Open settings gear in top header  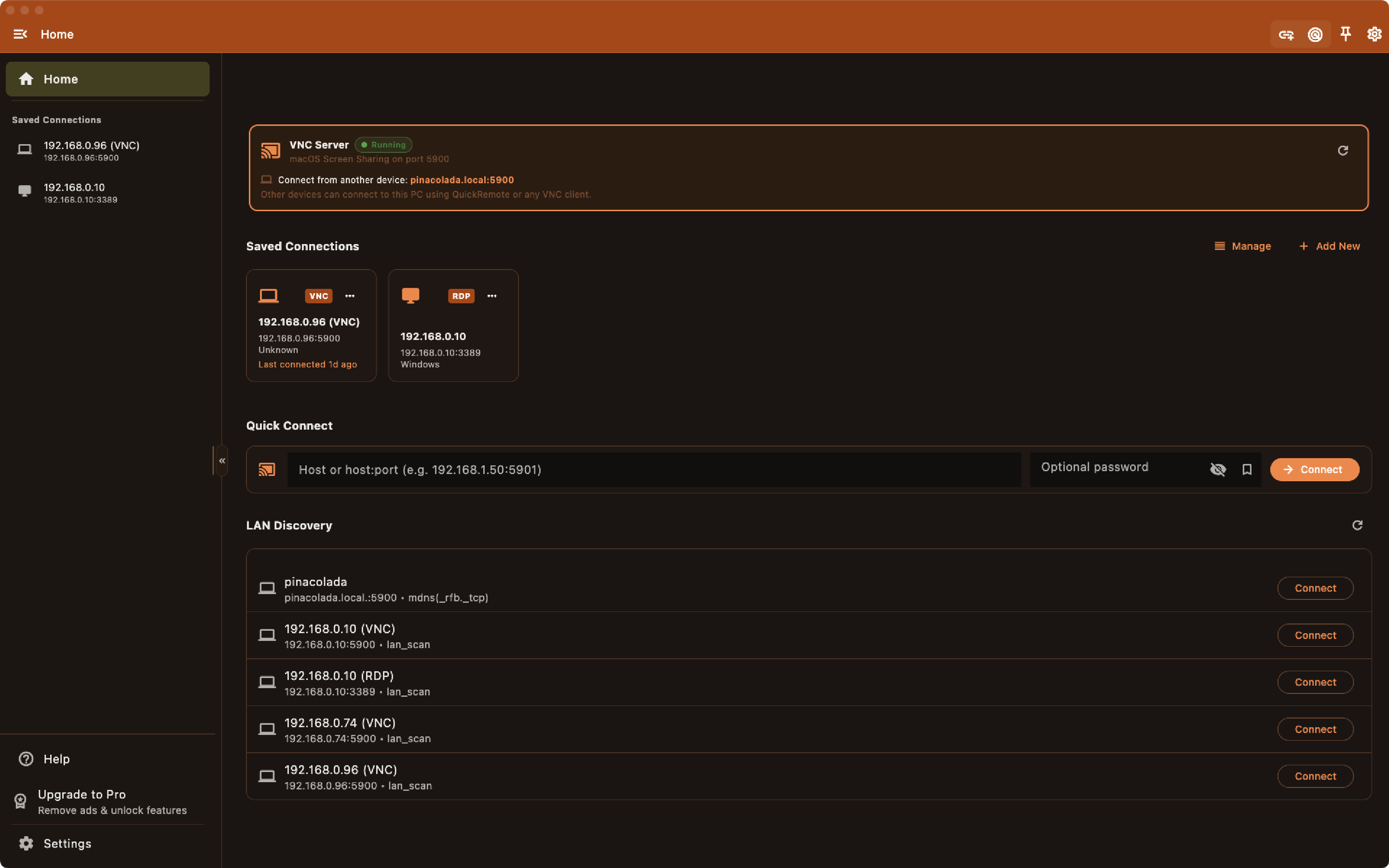tap(1374, 34)
